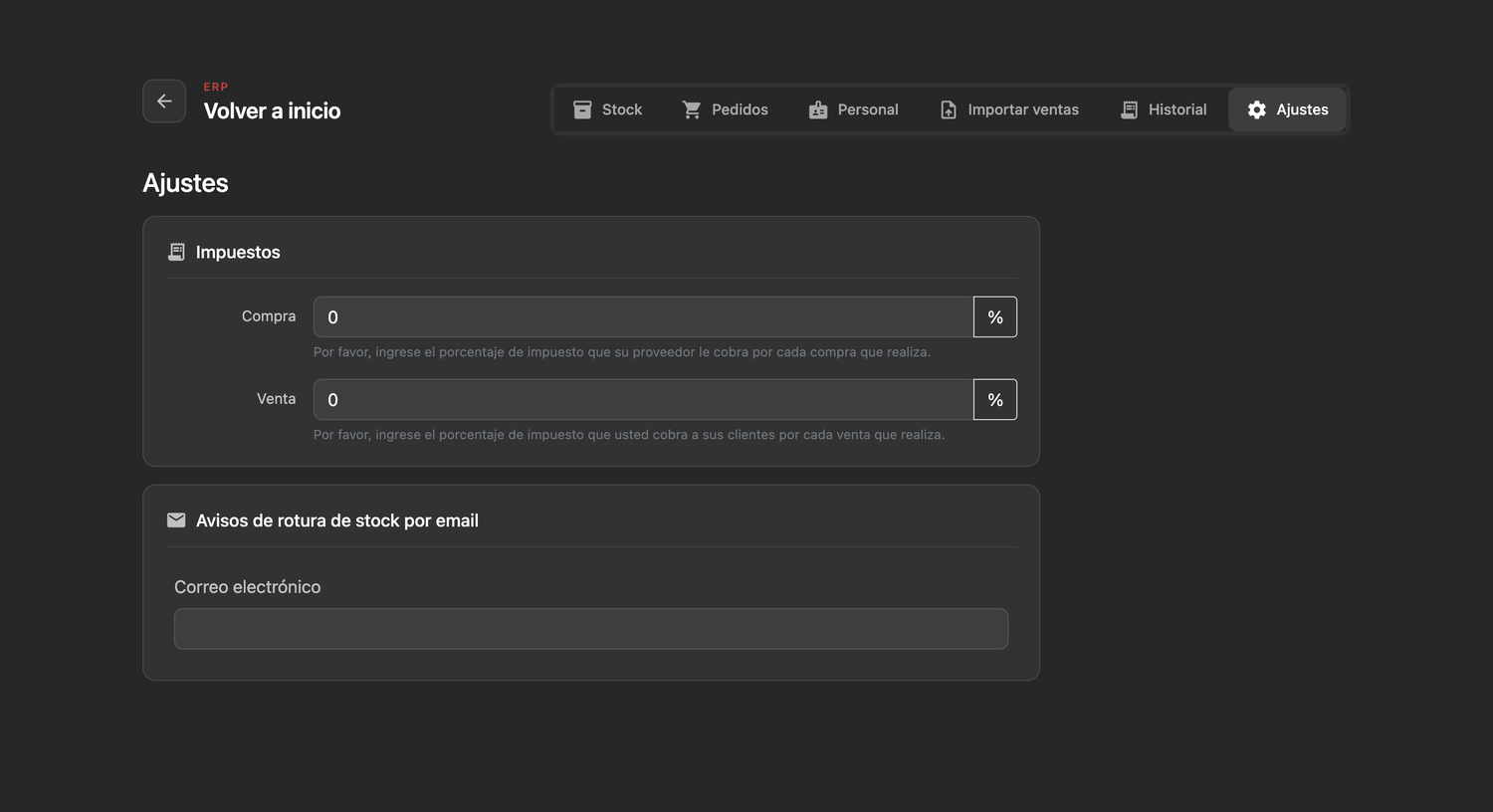Click the Historial receipt icon
Image resolution: width=1493 pixels, height=812 pixels.
click(1129, 109)
